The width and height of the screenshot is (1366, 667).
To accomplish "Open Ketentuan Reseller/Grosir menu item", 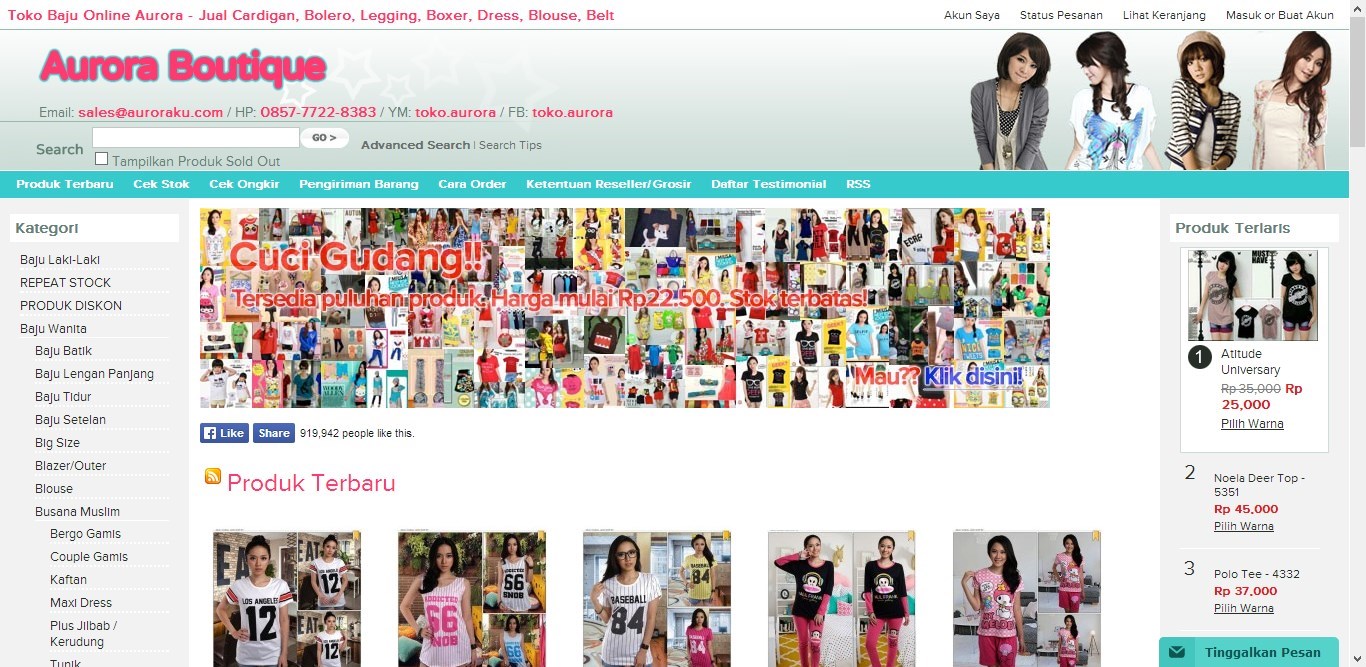I will tap(608, 184).
